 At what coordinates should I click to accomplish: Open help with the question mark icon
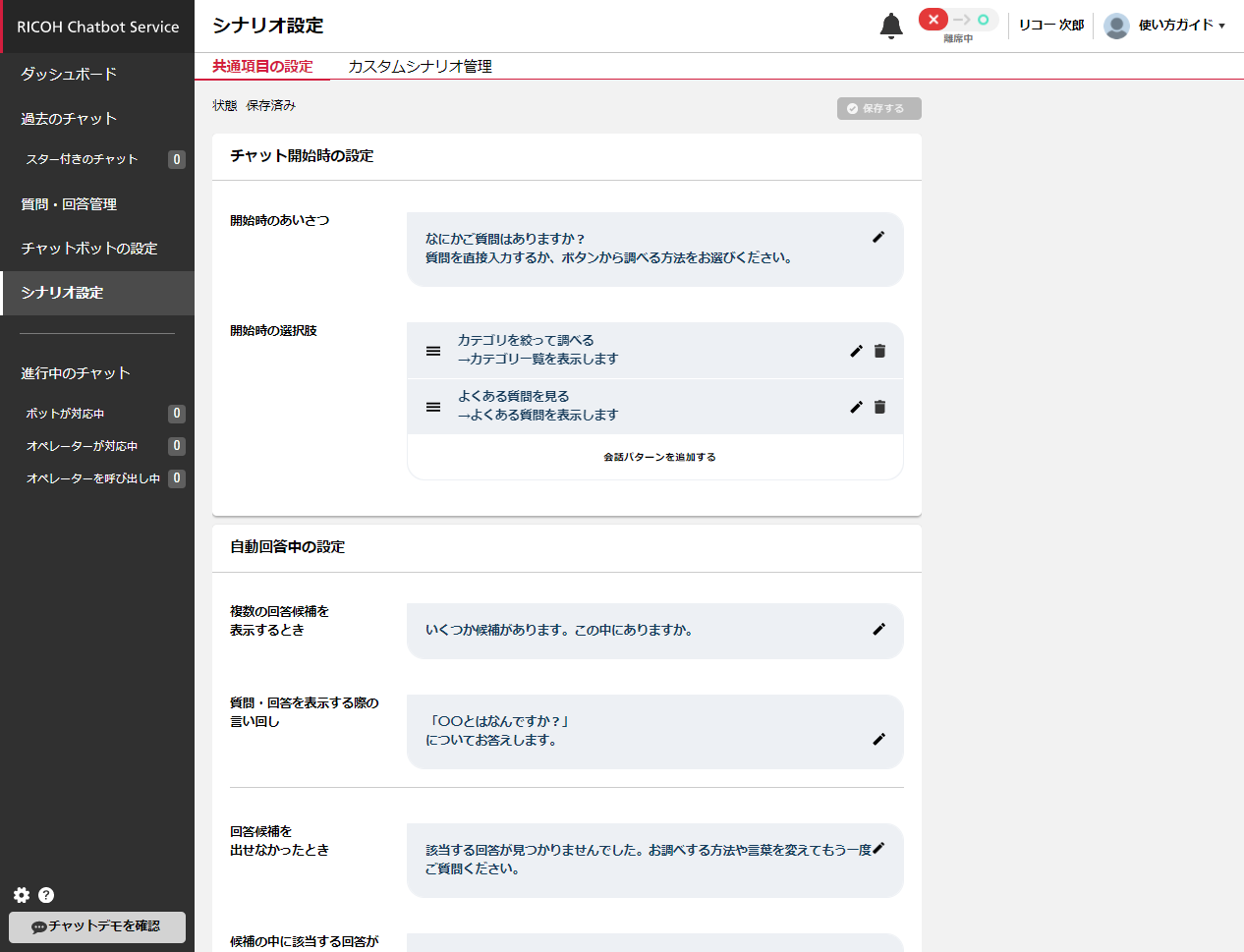[46, 895]
